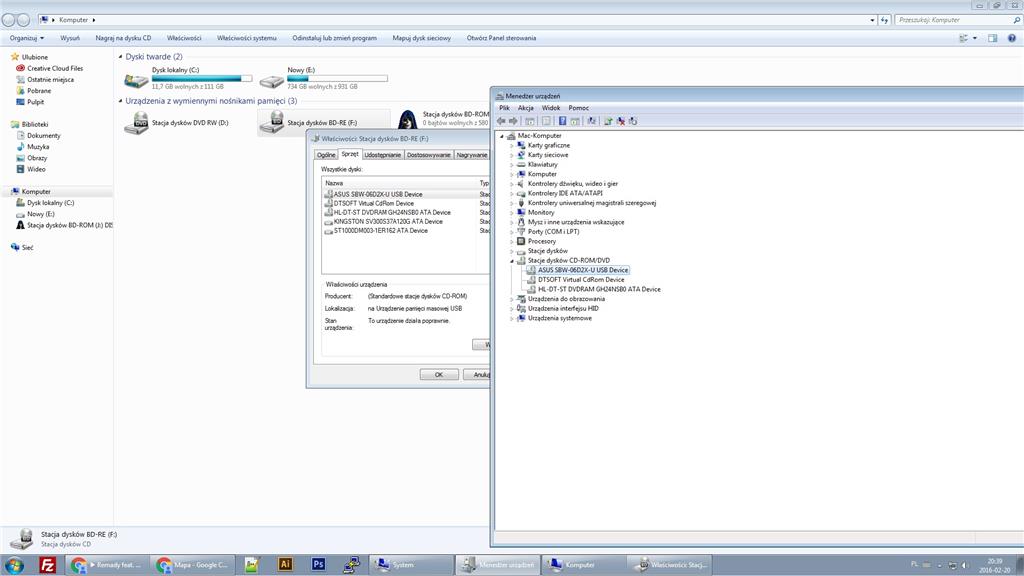Image resolution: width=1024 pixels, height=576 pixels.
Task: Open Photoshop from the taskbar
Action: click(318, 564)
